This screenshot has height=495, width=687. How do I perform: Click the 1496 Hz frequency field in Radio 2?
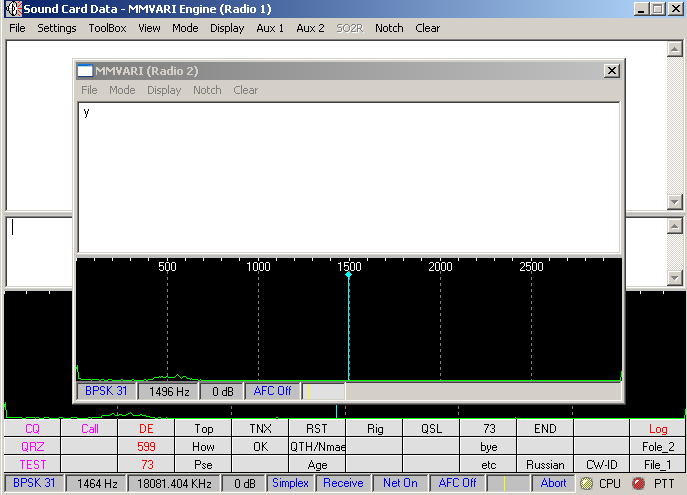(x=169, y=391)
